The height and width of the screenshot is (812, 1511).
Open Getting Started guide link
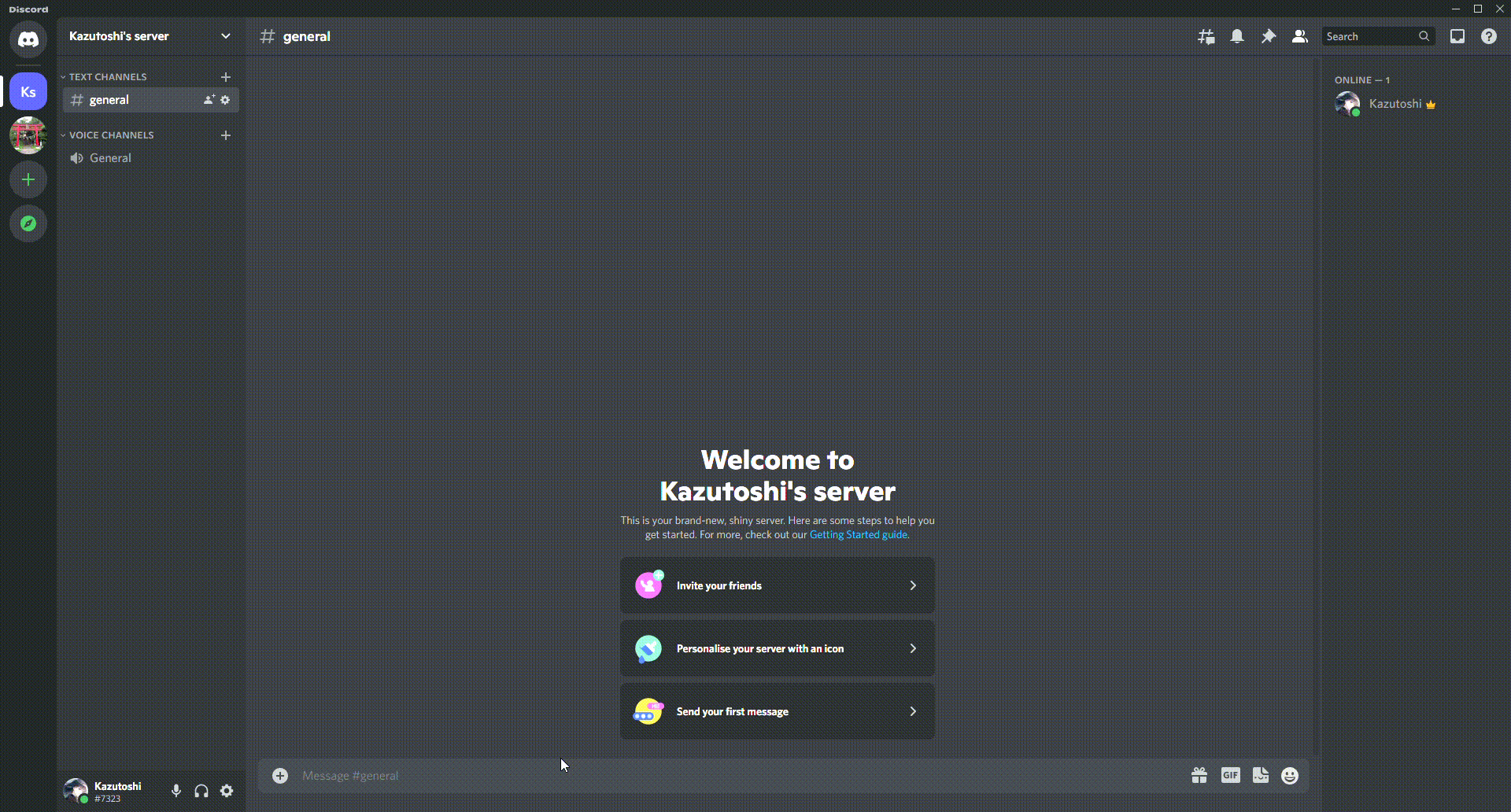point(859,535)
